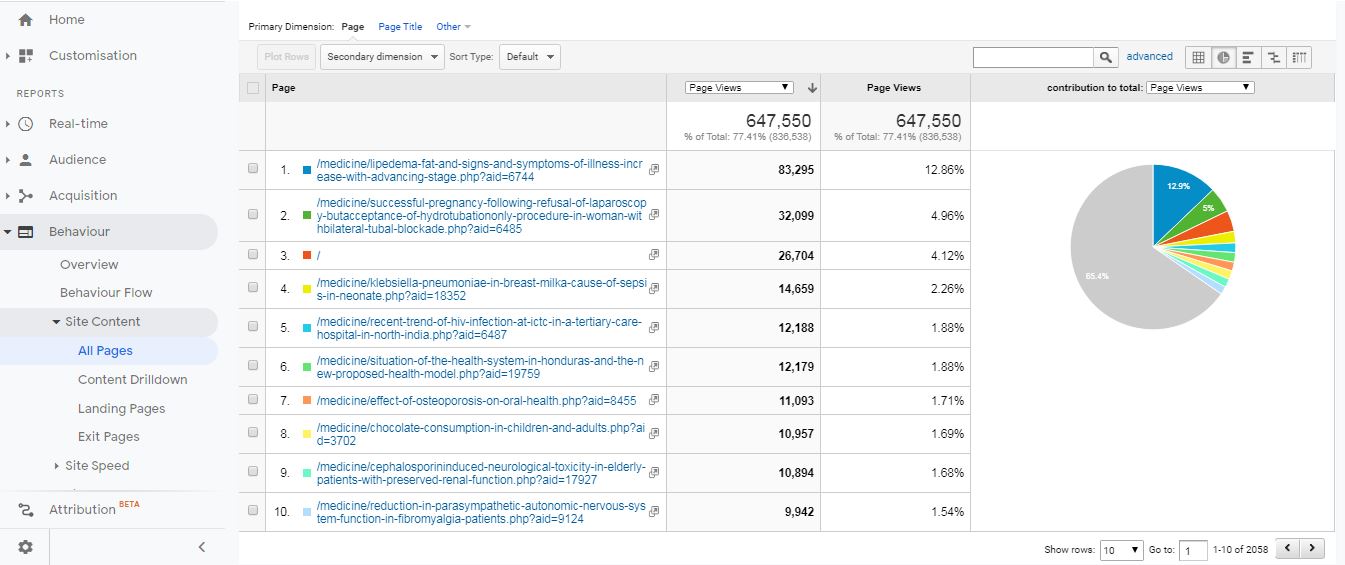Check the select-all checkbox in table header
The width and height of the screenshot is (1345, 565).
point(253,88)
